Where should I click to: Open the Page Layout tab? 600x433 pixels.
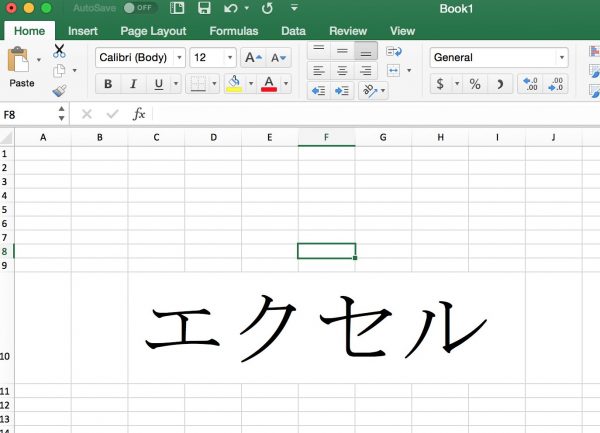(153, 31)
